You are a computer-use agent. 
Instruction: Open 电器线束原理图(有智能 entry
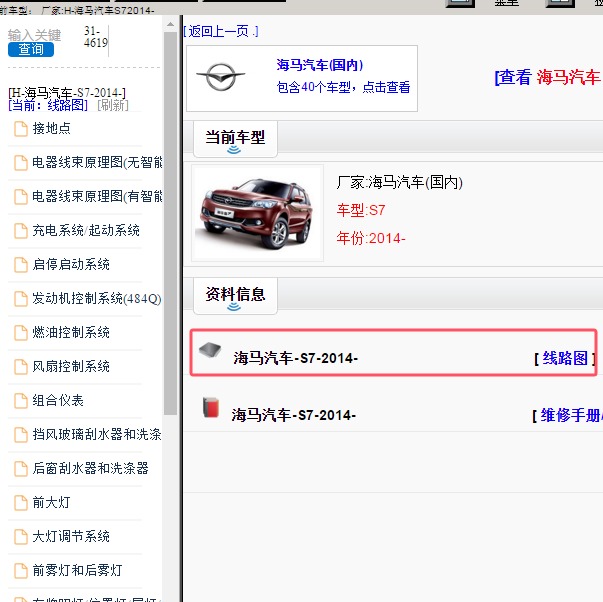point(97,196)
